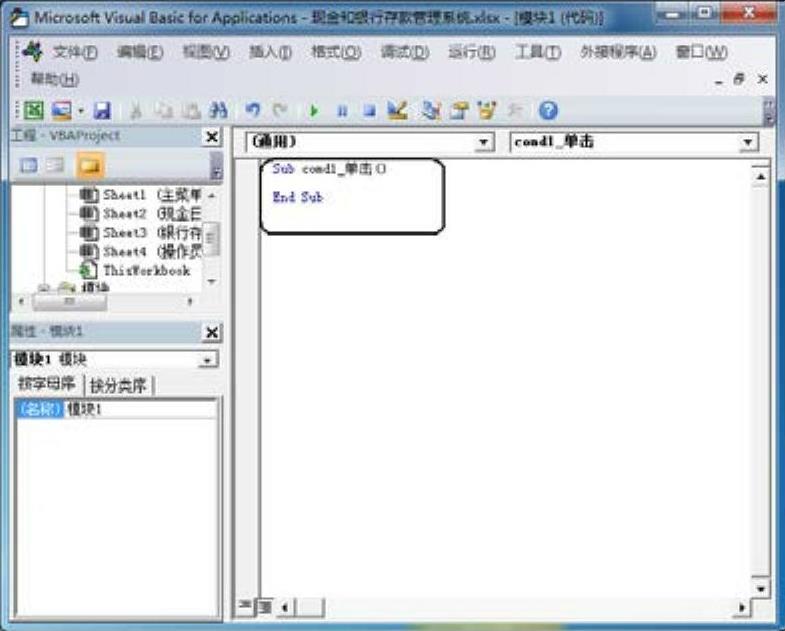The image size is (785, 631).
Task: Select Sheet3 in the project tree
Action: click(x=140, y=233)
